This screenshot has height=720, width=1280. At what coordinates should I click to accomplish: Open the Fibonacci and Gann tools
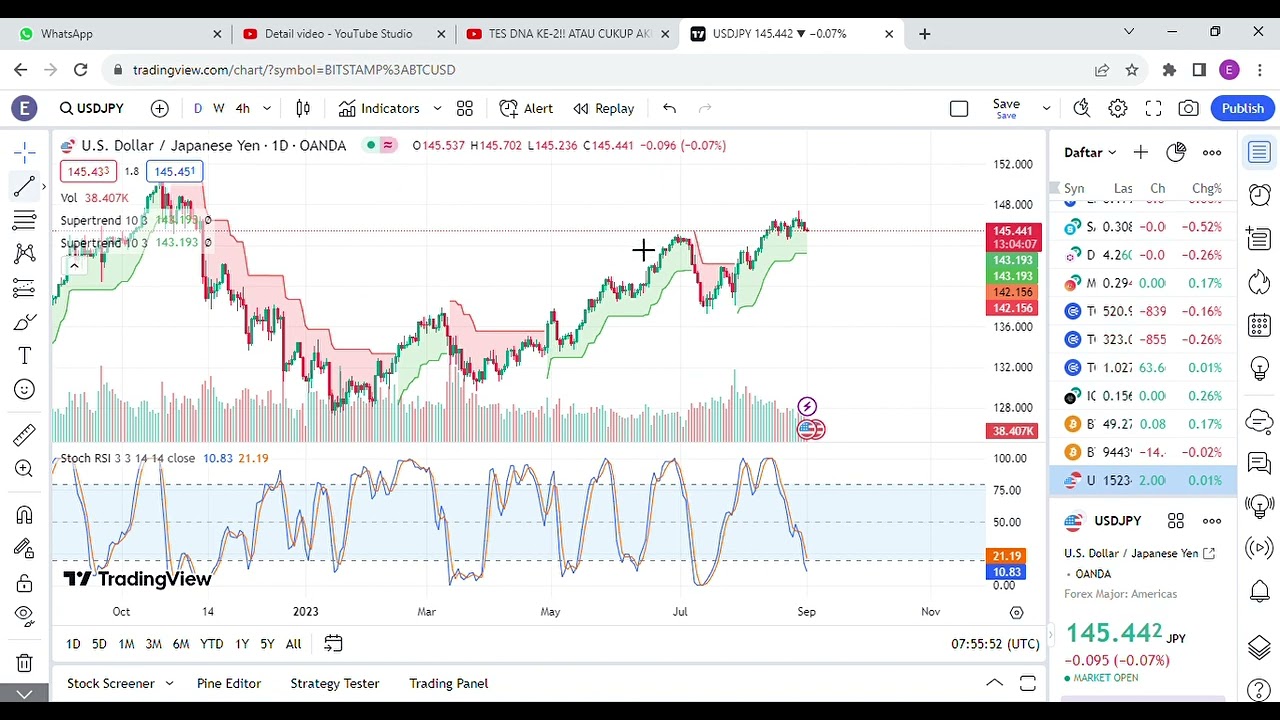pos(25,220)
